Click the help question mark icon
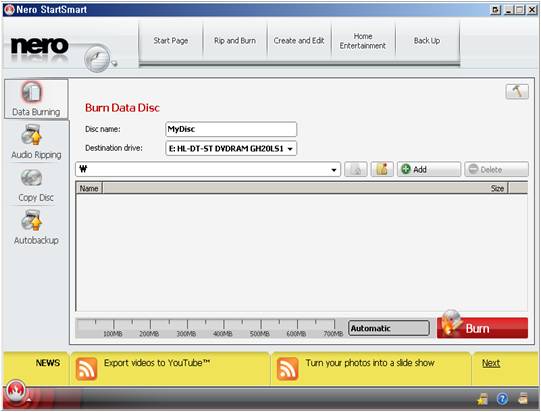Screen dimensions: 541x412 [x=502, y=399]
